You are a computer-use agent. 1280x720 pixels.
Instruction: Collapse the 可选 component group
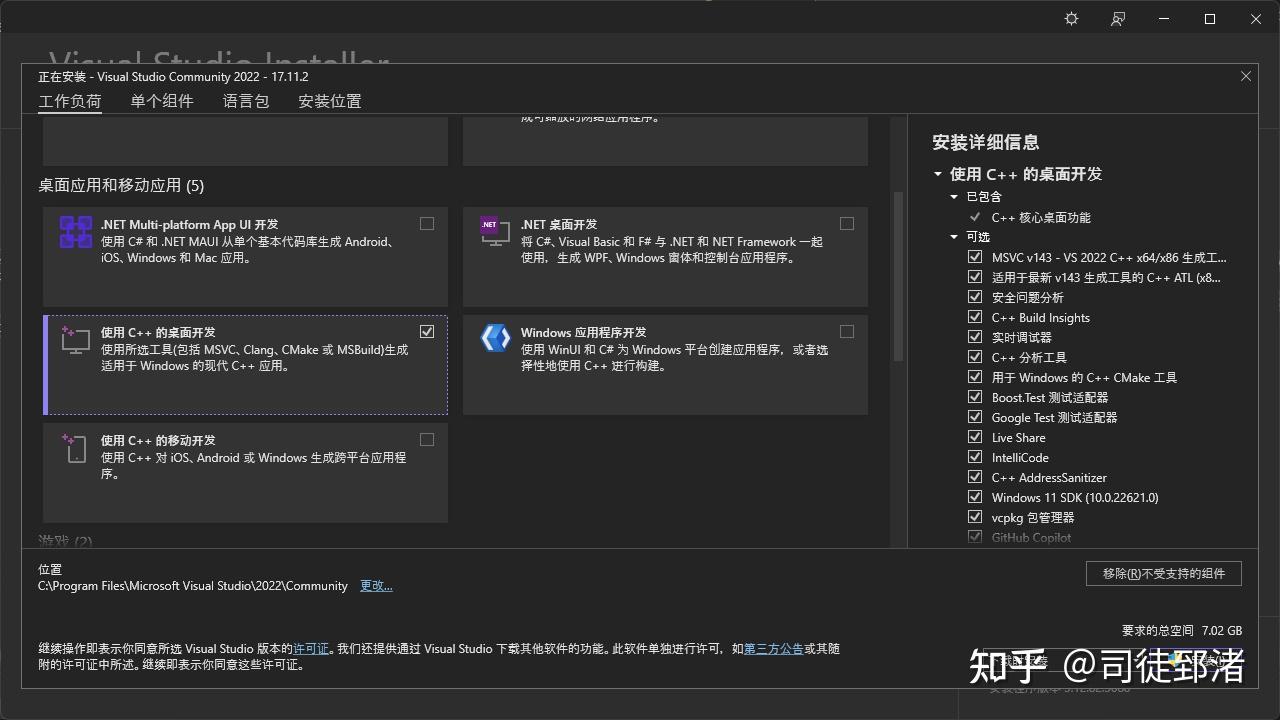953,236
